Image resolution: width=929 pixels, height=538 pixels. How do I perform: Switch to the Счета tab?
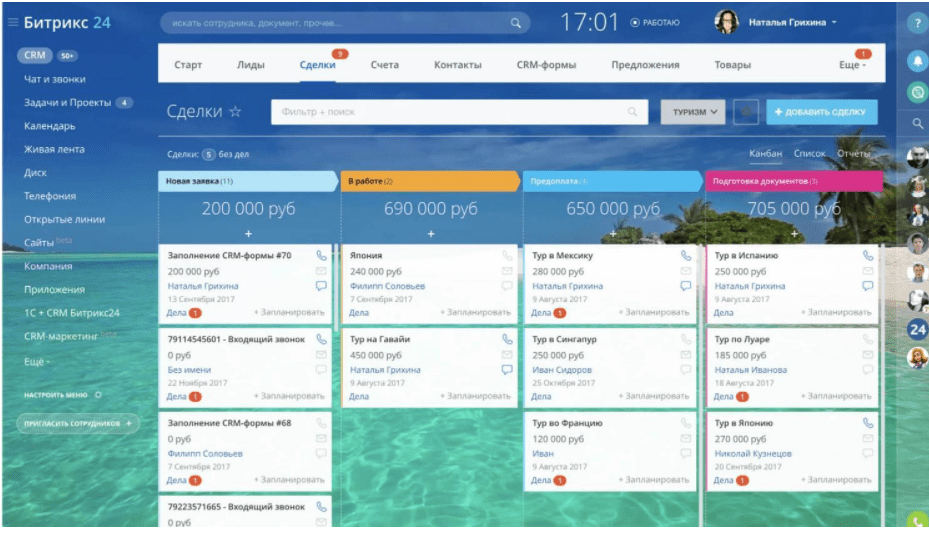tap(385, 65)
